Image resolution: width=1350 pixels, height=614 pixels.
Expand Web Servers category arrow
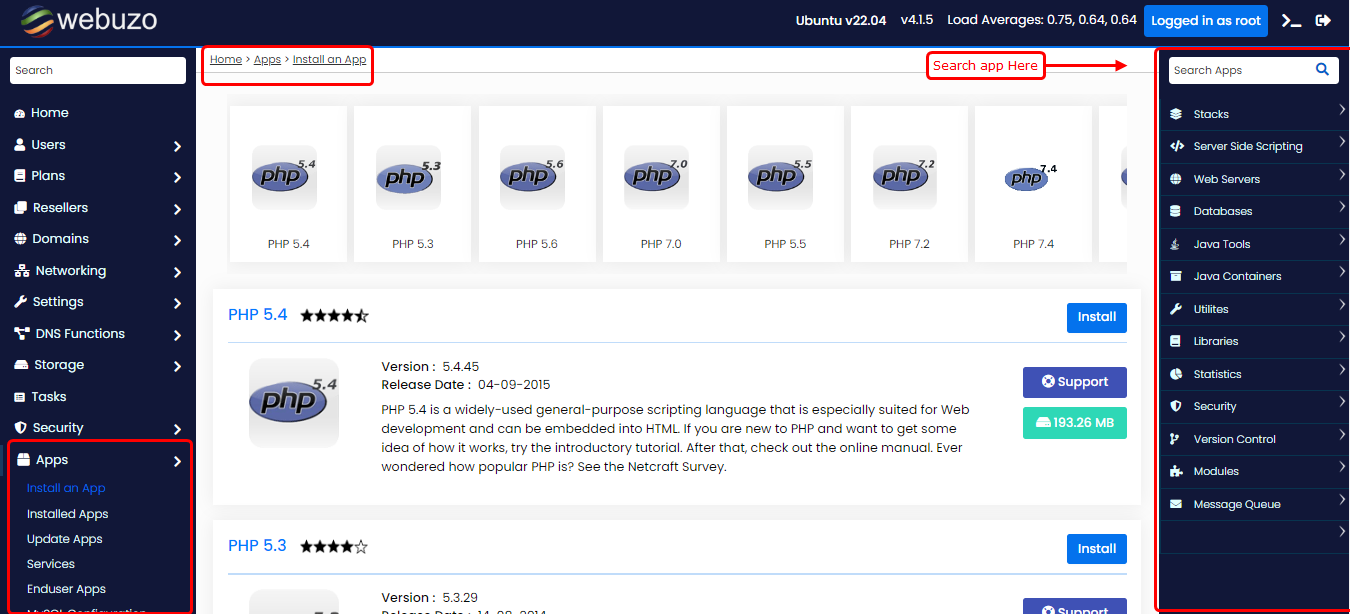[x=1342, y=175]
